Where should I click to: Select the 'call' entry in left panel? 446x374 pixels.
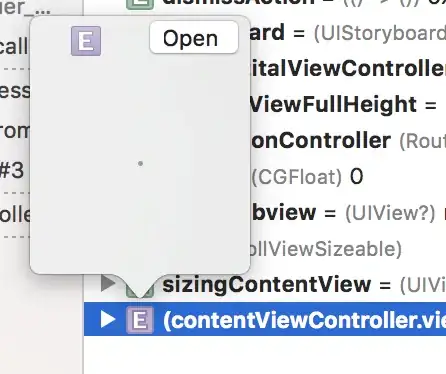[15, 47]
